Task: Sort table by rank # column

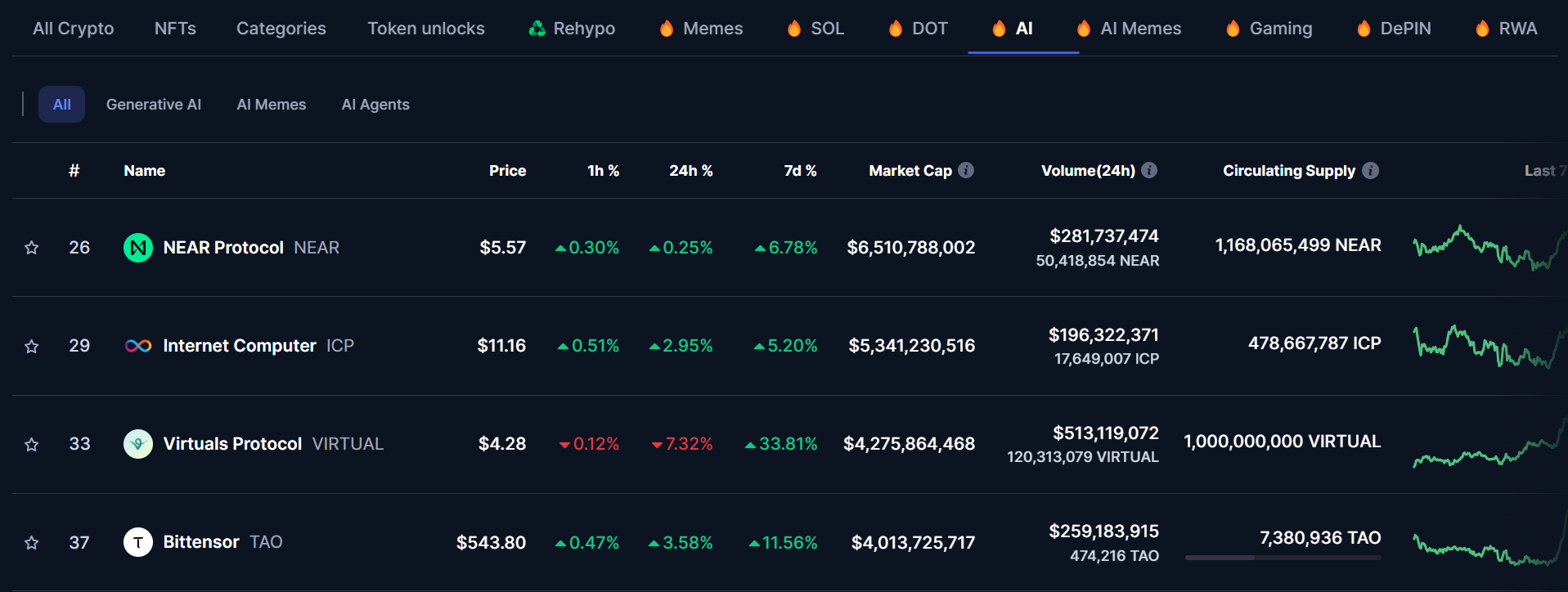Action: [74, 170]
